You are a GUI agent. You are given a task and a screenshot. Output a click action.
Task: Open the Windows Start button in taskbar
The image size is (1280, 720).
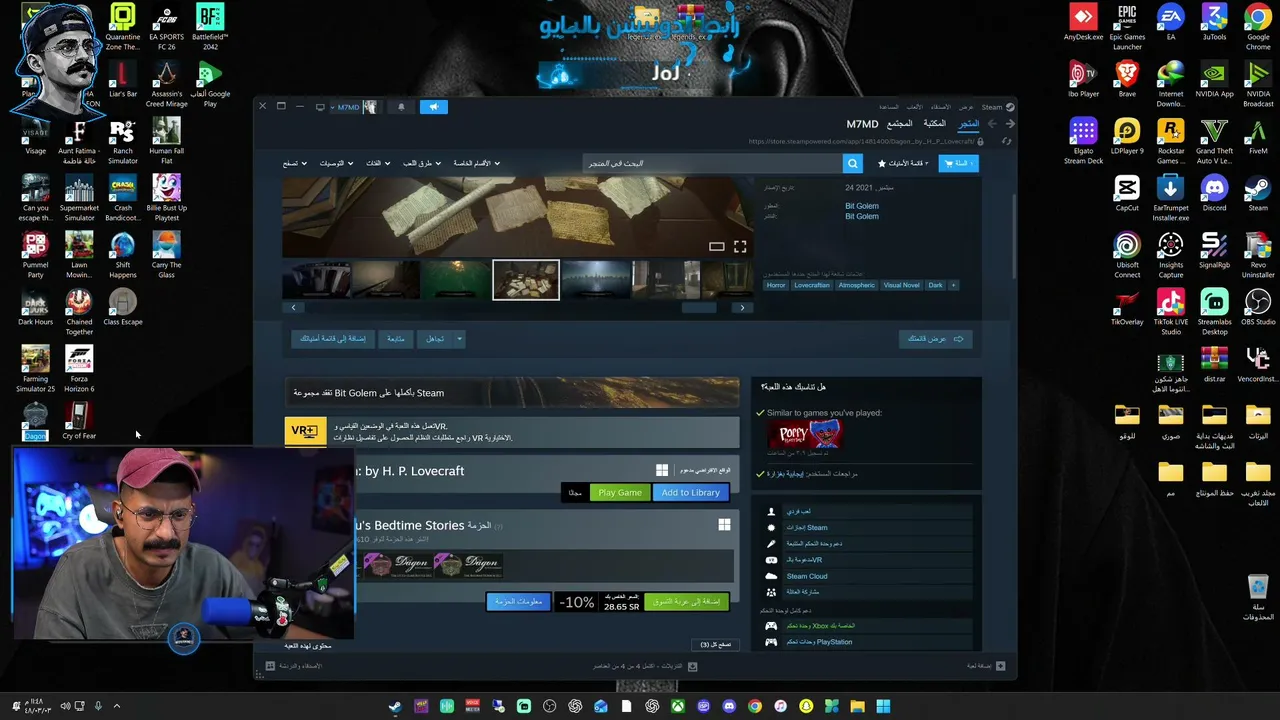pyautogui.click(x=884, y=706)
